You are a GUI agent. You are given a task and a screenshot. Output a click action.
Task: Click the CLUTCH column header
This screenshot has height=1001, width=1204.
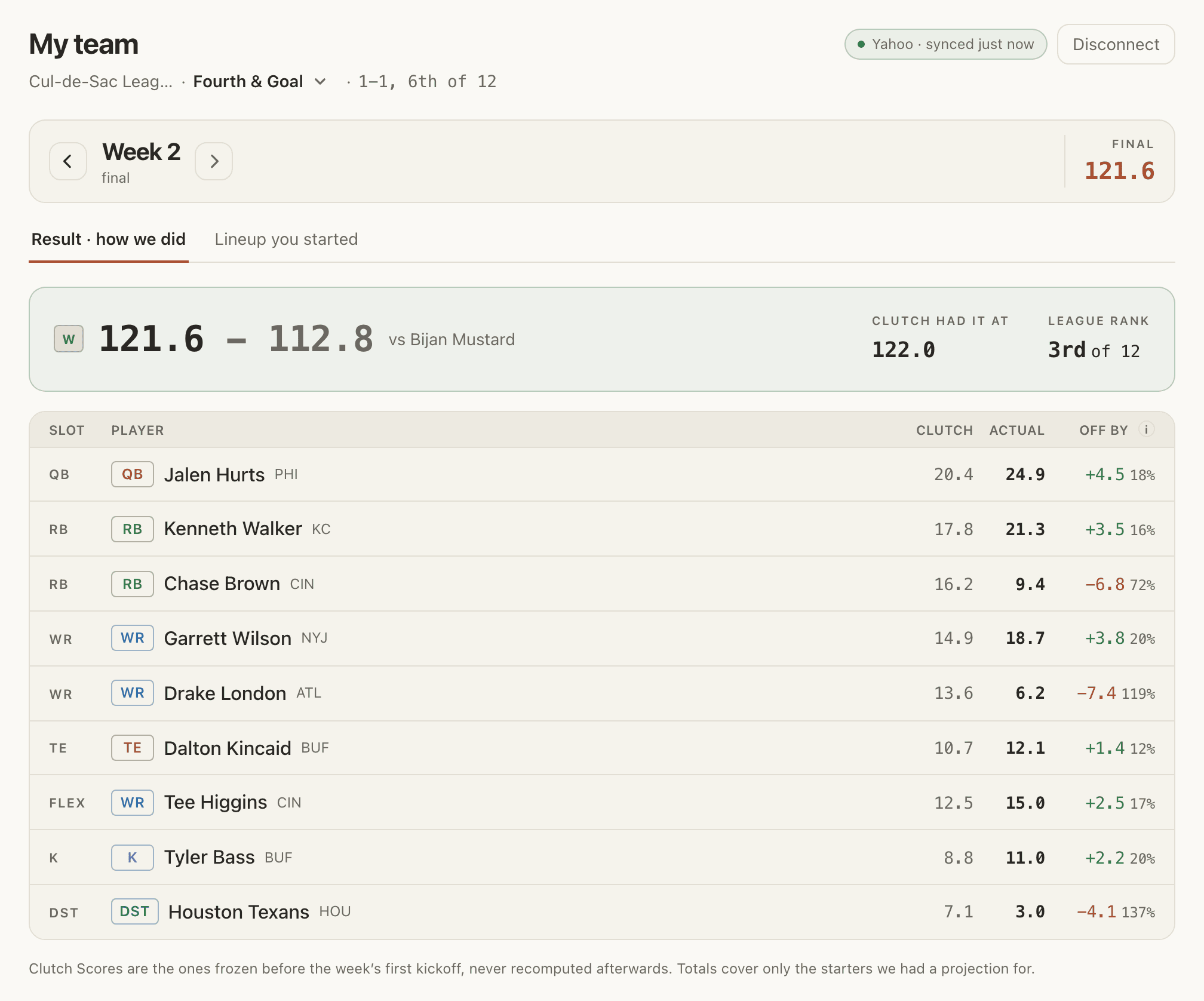(x=945, y=430)
